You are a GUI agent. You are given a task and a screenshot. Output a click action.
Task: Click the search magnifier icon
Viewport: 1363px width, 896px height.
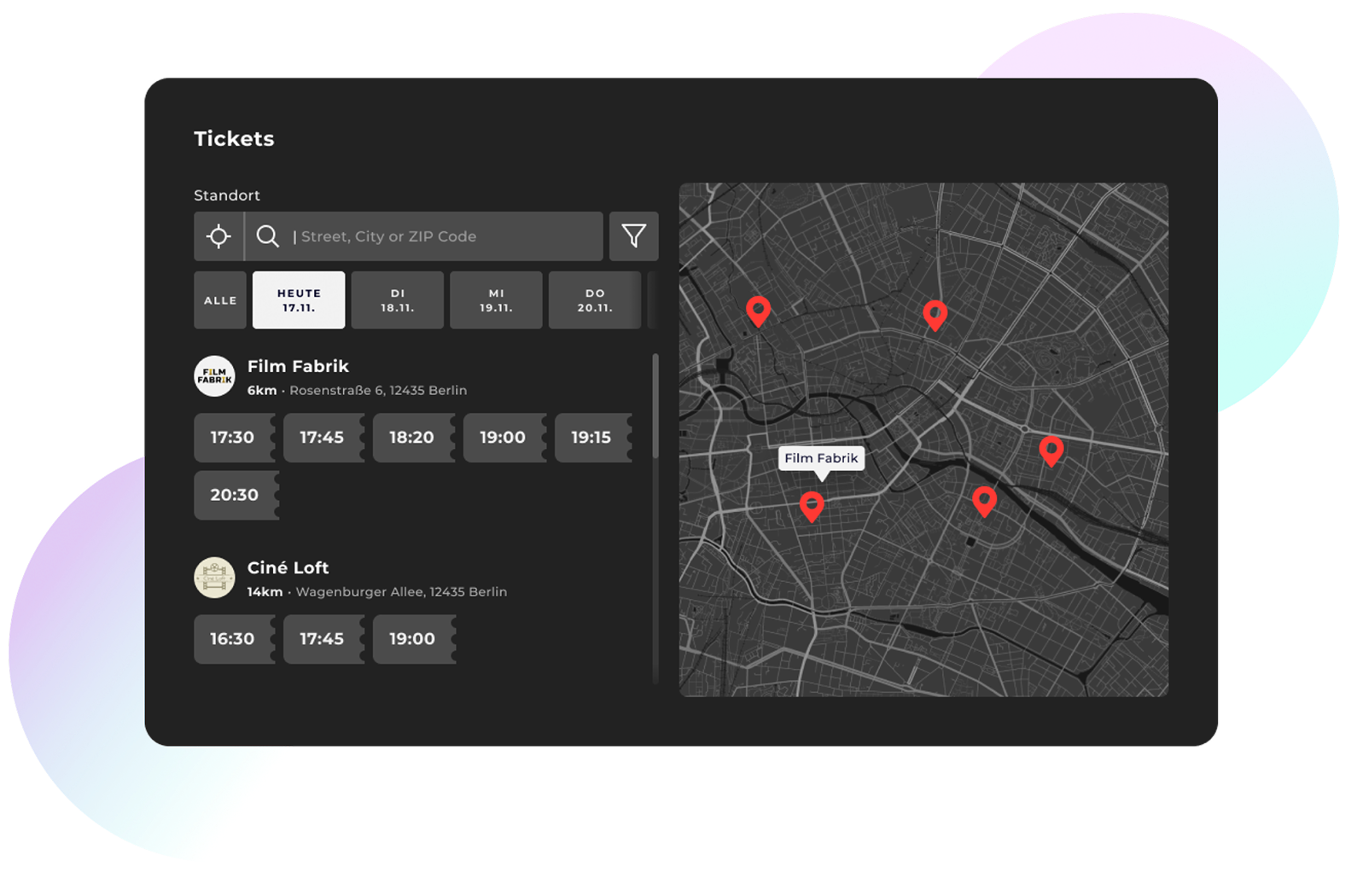click(x=268, y=236)
